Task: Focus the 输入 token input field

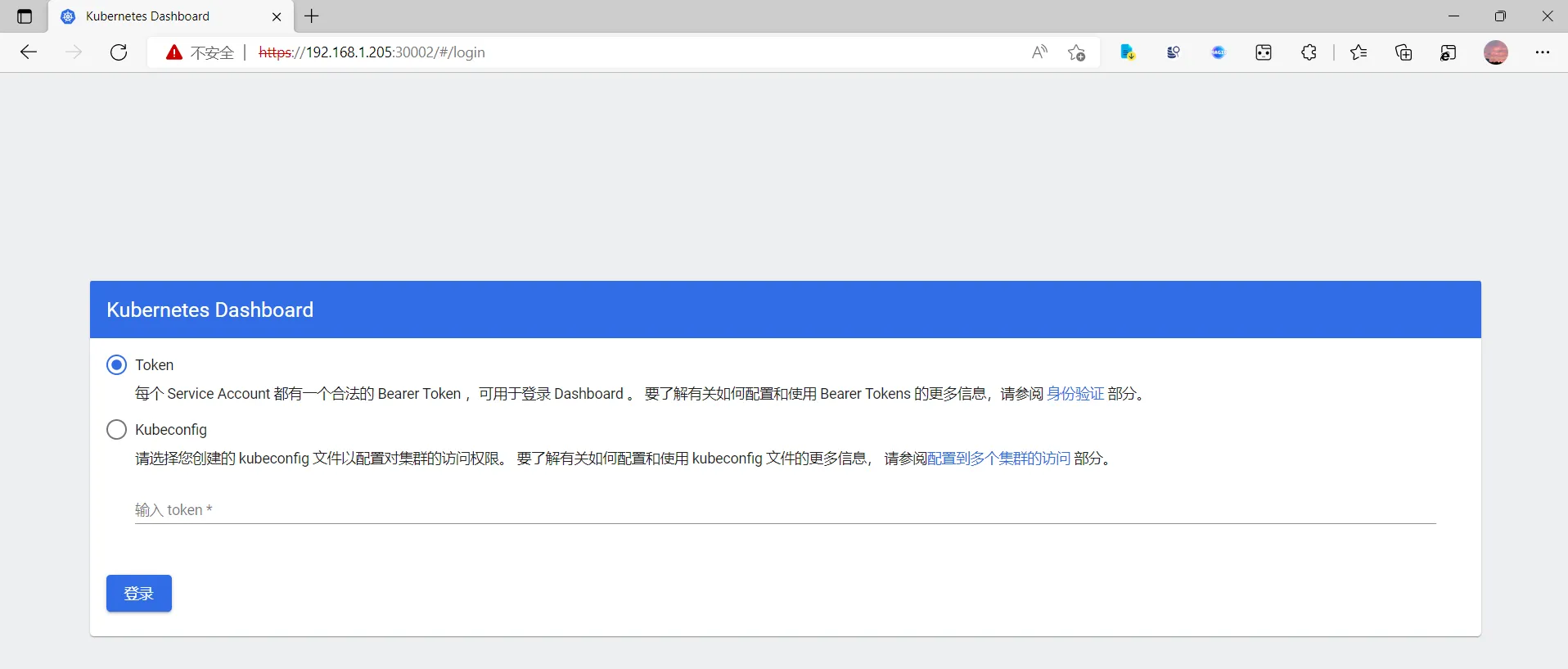Action: [x=786, y=510]
